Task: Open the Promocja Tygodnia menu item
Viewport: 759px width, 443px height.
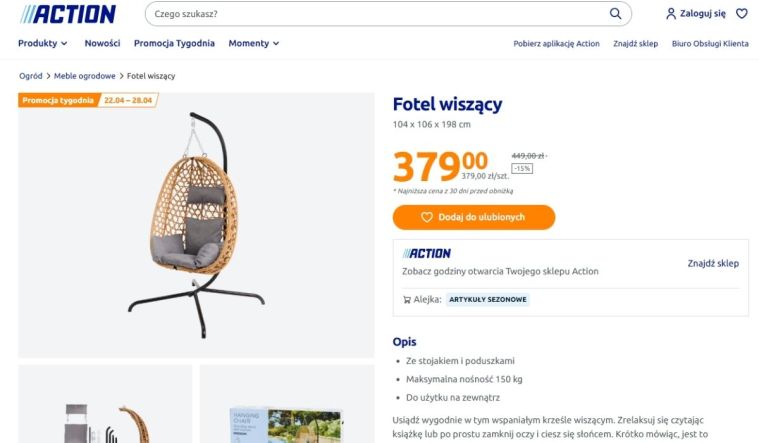Action: [x=174, y=43]
